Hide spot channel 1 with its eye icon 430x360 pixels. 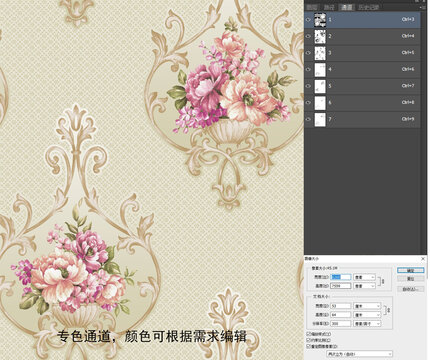point(308,20)
